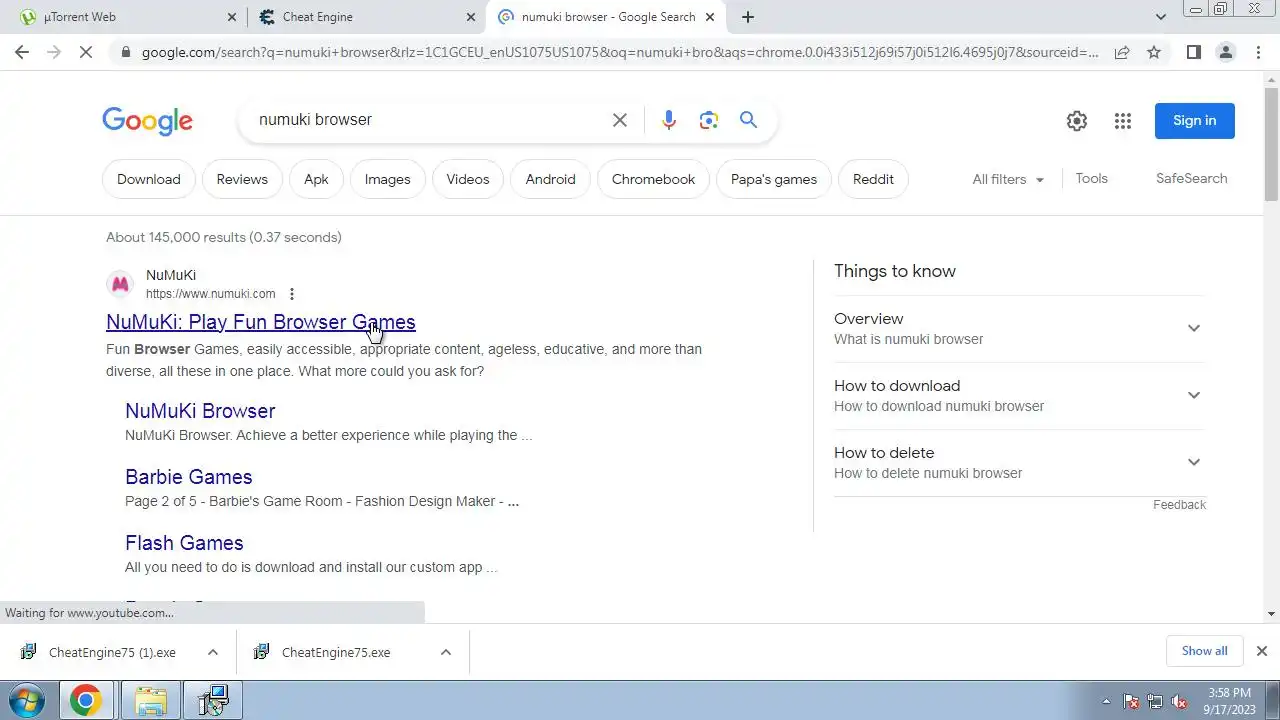Click the Google logo
The height and width of the screenshot is (720, 1280).
tap(147, 121)
